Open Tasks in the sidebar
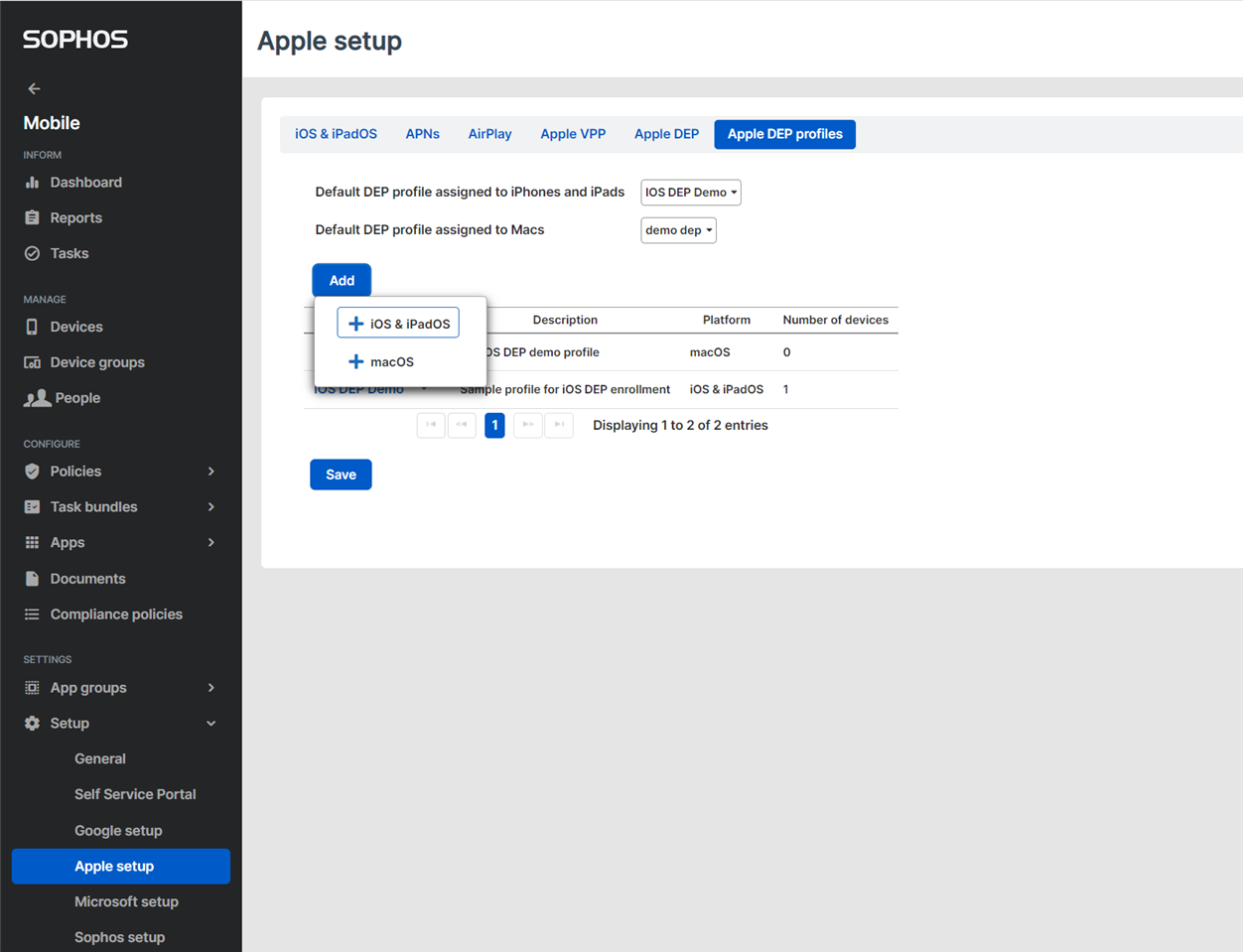Viewport: 1243px width, 952px height. (69, 254)
